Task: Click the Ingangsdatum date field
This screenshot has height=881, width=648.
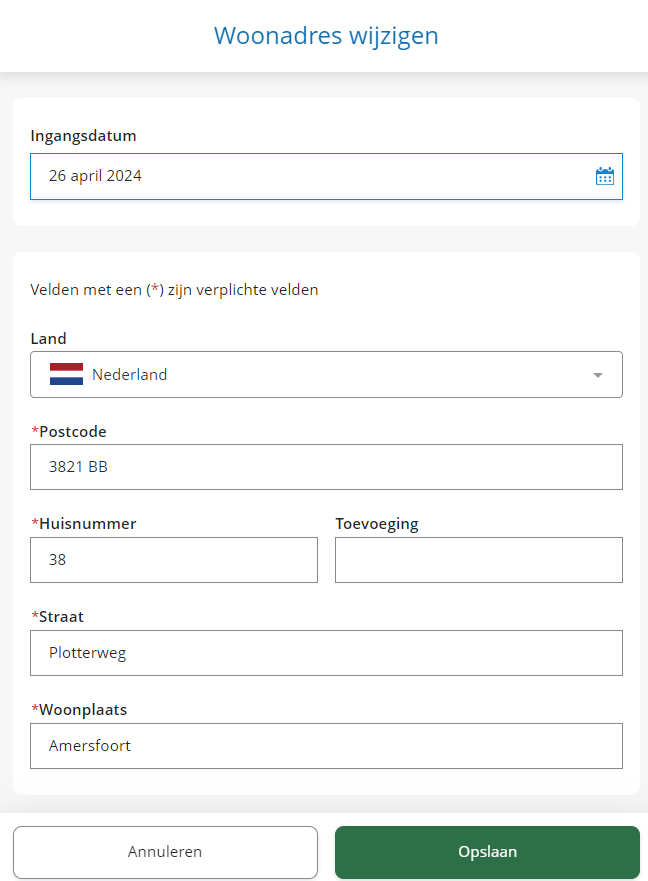Action: pyautogui.click(x=300, y=177)
